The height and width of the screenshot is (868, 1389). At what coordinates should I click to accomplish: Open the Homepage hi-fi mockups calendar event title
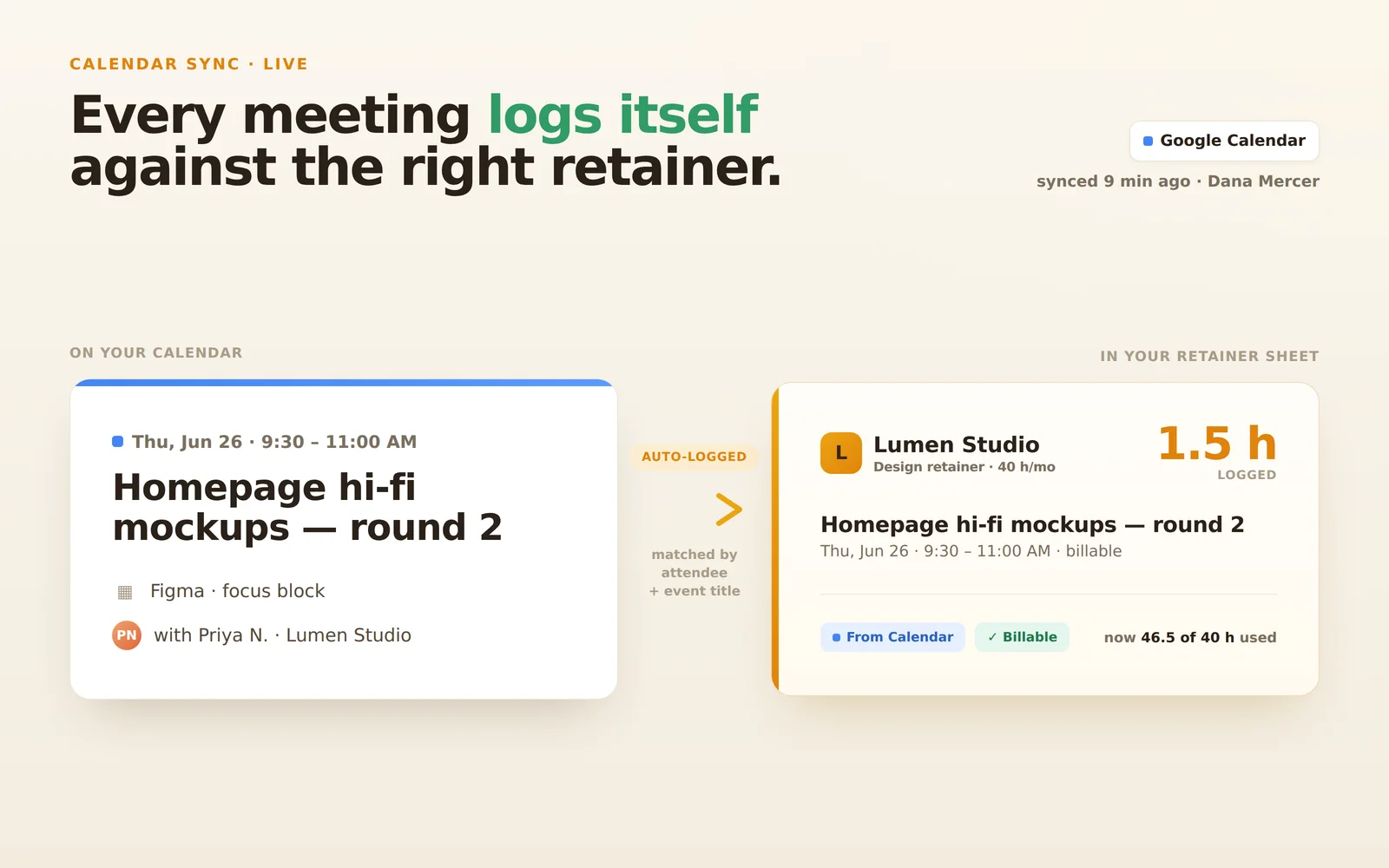click(x=307, y=507)
